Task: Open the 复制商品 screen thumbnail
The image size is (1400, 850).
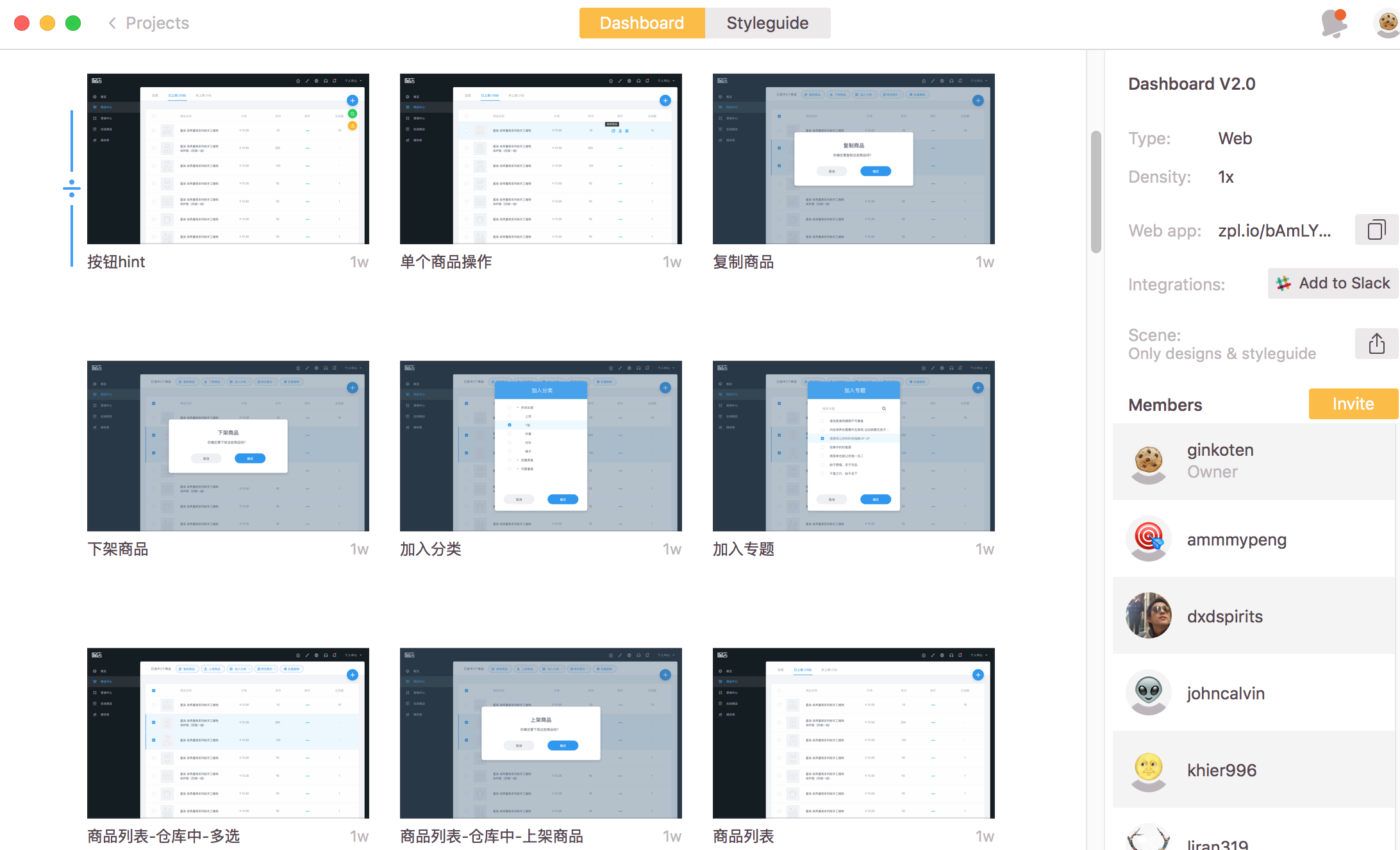Action: tap(853, 159)
